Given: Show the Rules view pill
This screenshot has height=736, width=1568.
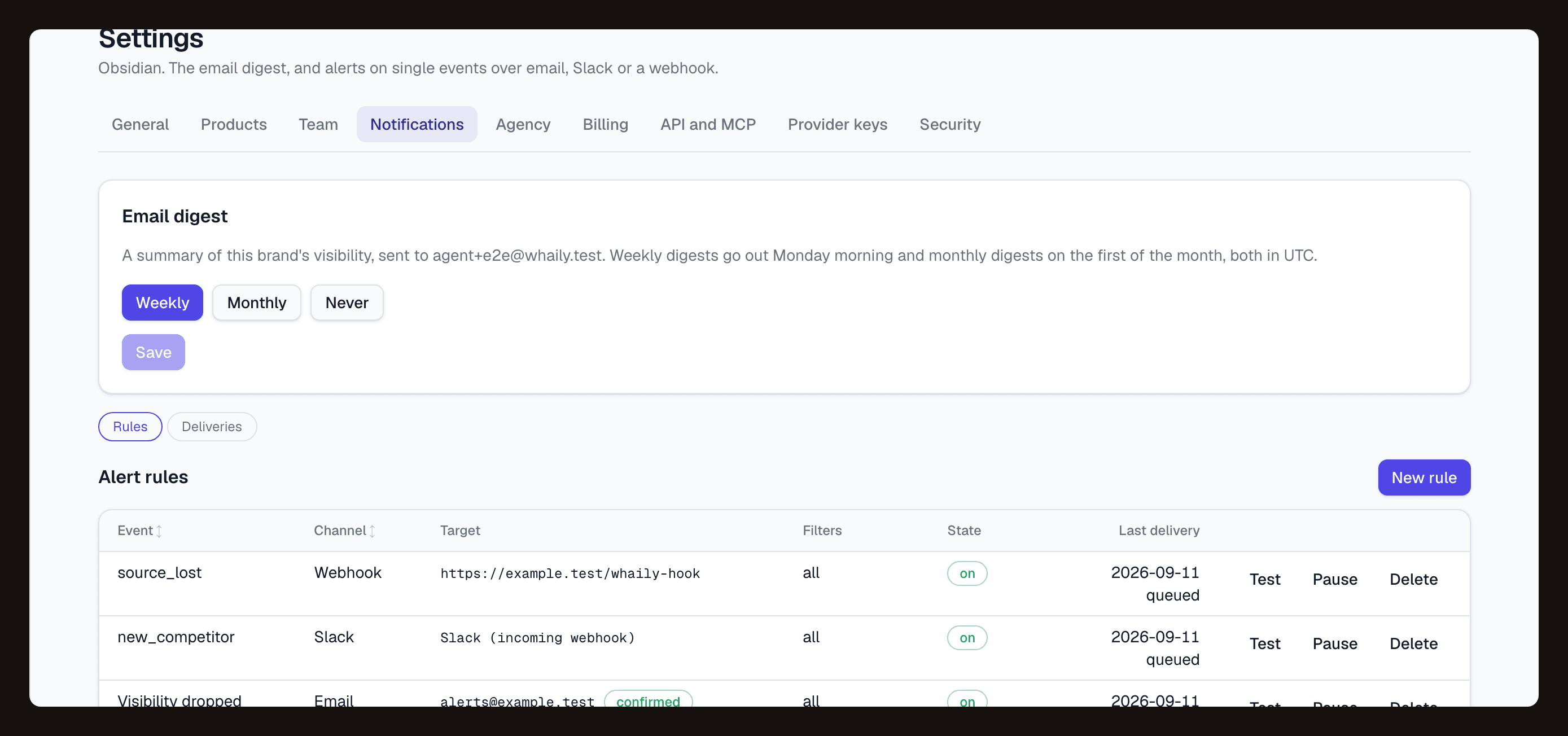Looking at the screenshot, I should tap(130, 427).
